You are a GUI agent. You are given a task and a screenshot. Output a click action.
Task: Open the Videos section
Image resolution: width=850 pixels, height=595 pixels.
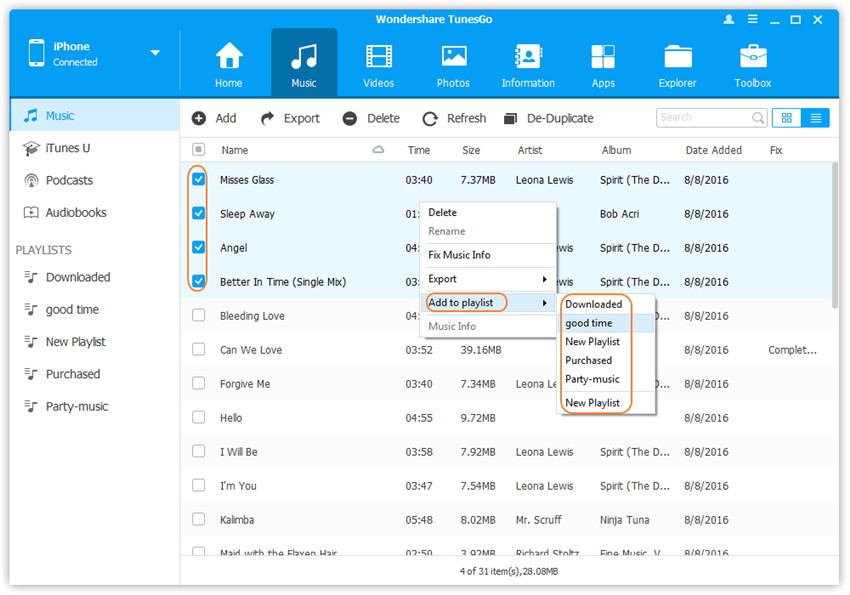coord(378,64)
